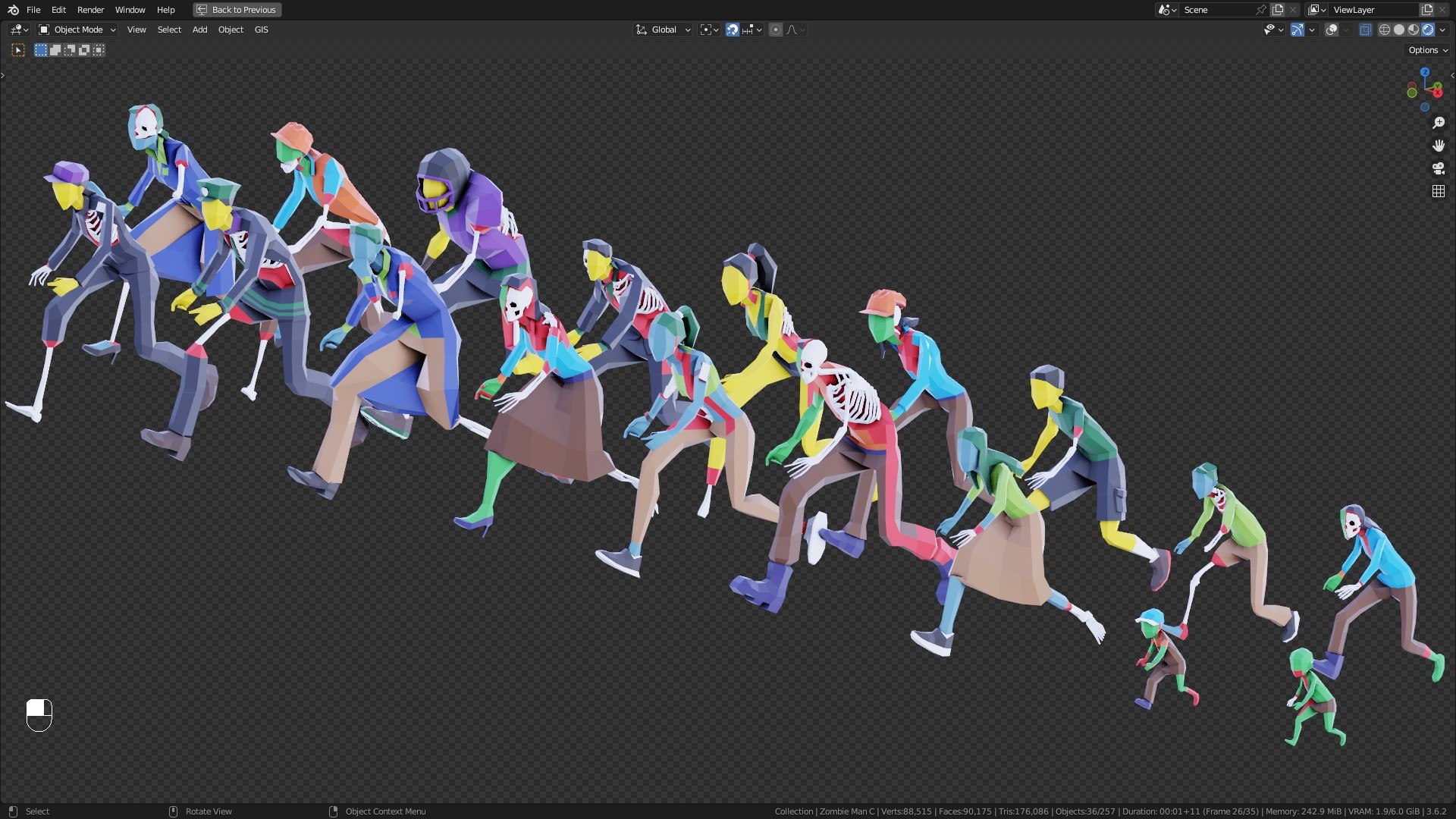Enable Material Preview shading mode
The image size is (1456, 819).
pos(1414,30)
